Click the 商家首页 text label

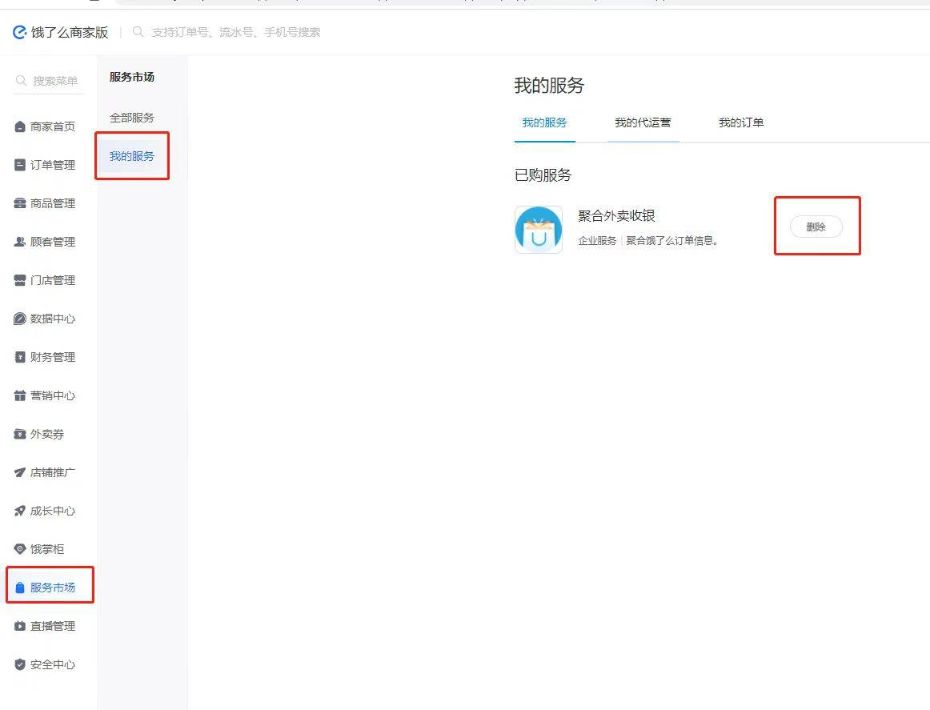click(53, 126)
